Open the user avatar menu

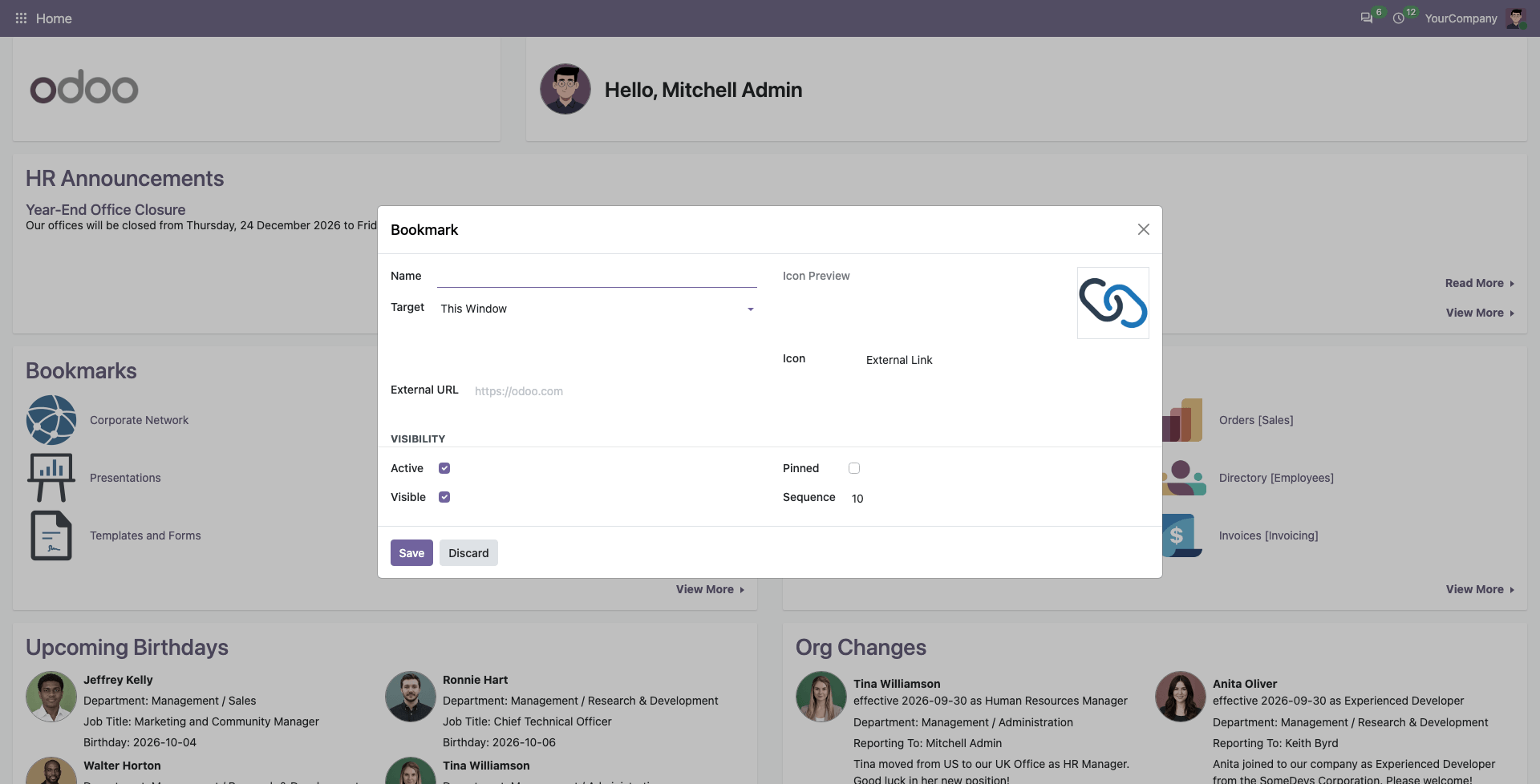[1516, 18]
